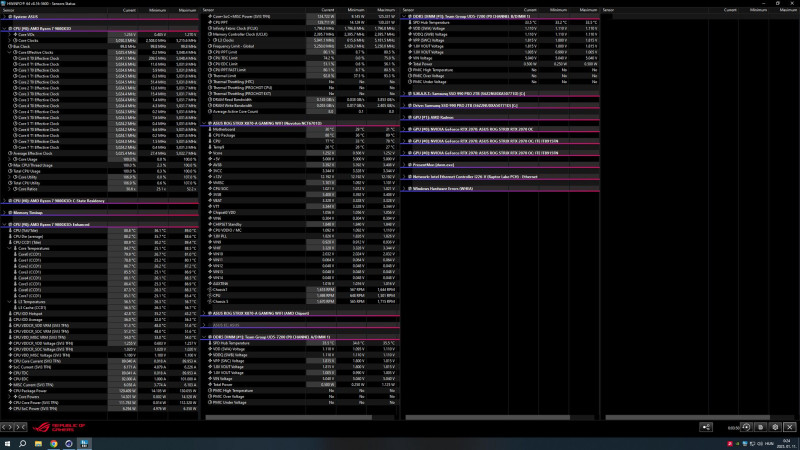Select the Average Effective Clock row
Image resolution: width=800 pixels, height=450 pixels.
[99, 153]
